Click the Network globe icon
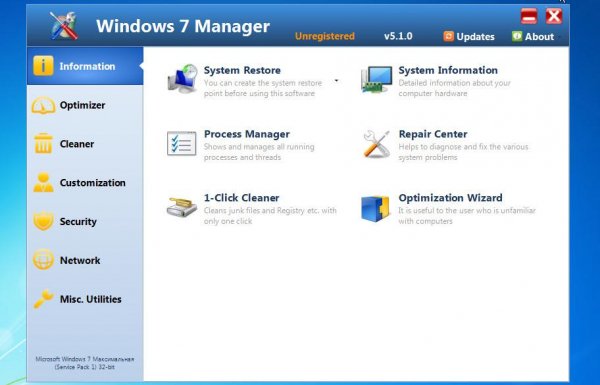 (43, 260)
